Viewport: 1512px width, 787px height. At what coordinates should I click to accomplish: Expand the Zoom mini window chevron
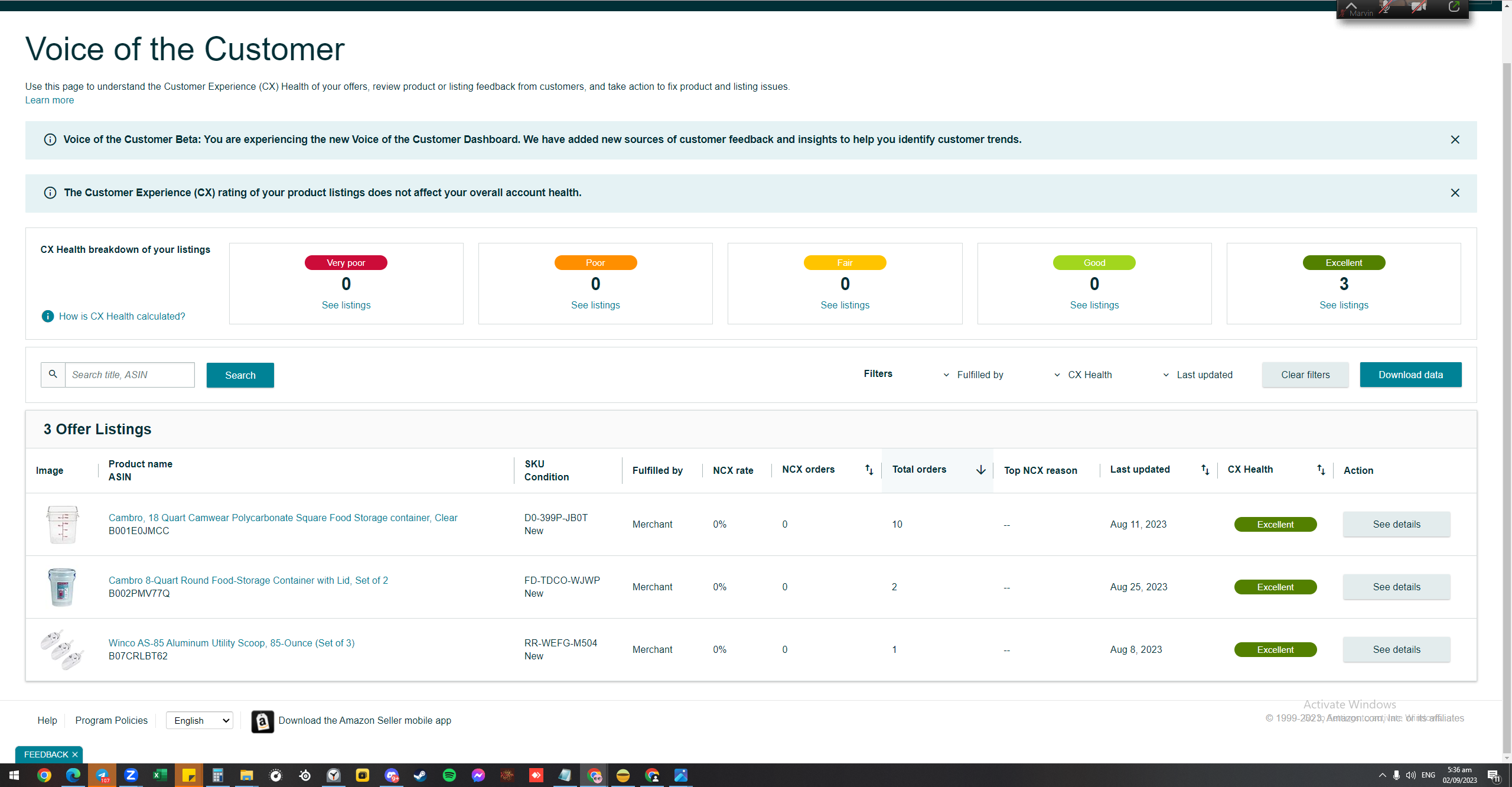coord(1351,5)
